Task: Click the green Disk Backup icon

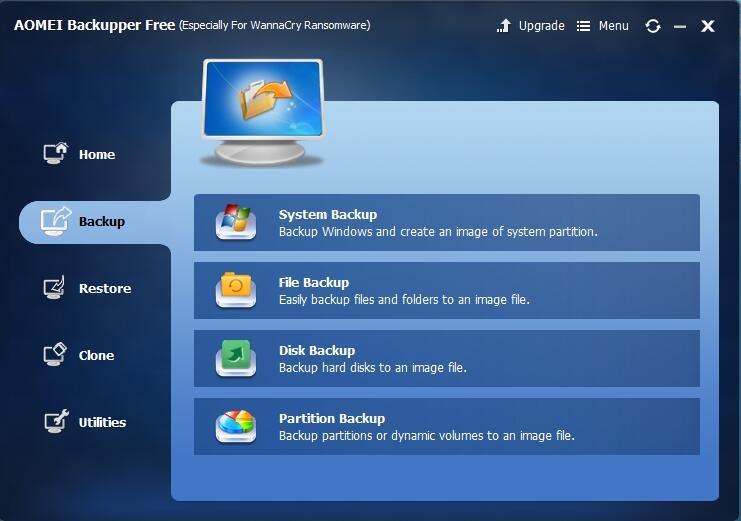Action: pyautogui.click(x=236, y=358)
